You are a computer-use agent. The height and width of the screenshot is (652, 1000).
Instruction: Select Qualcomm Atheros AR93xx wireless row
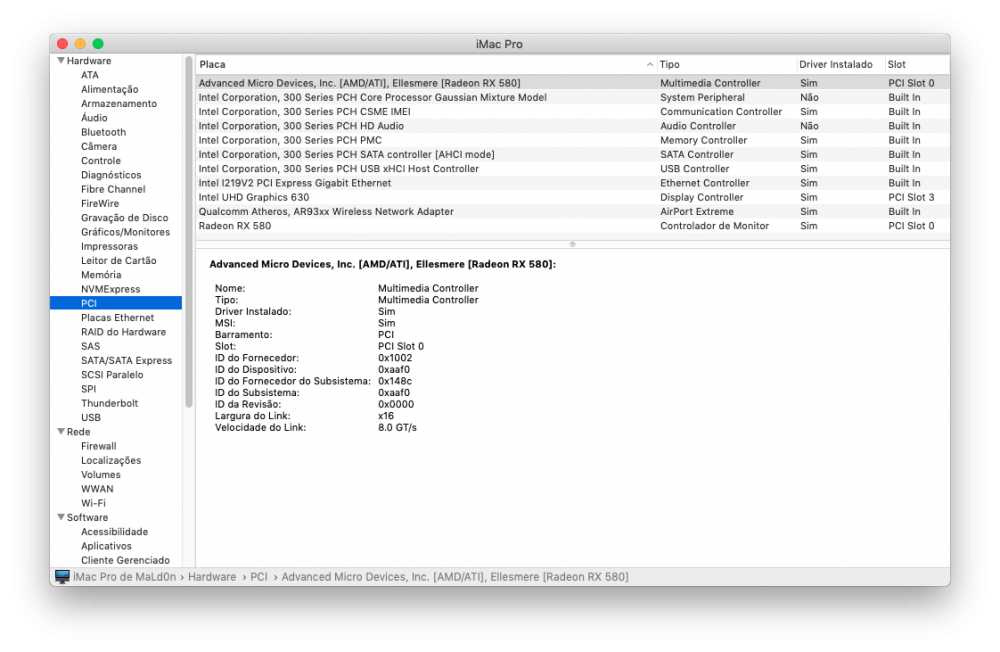click(x=573, y=211)
